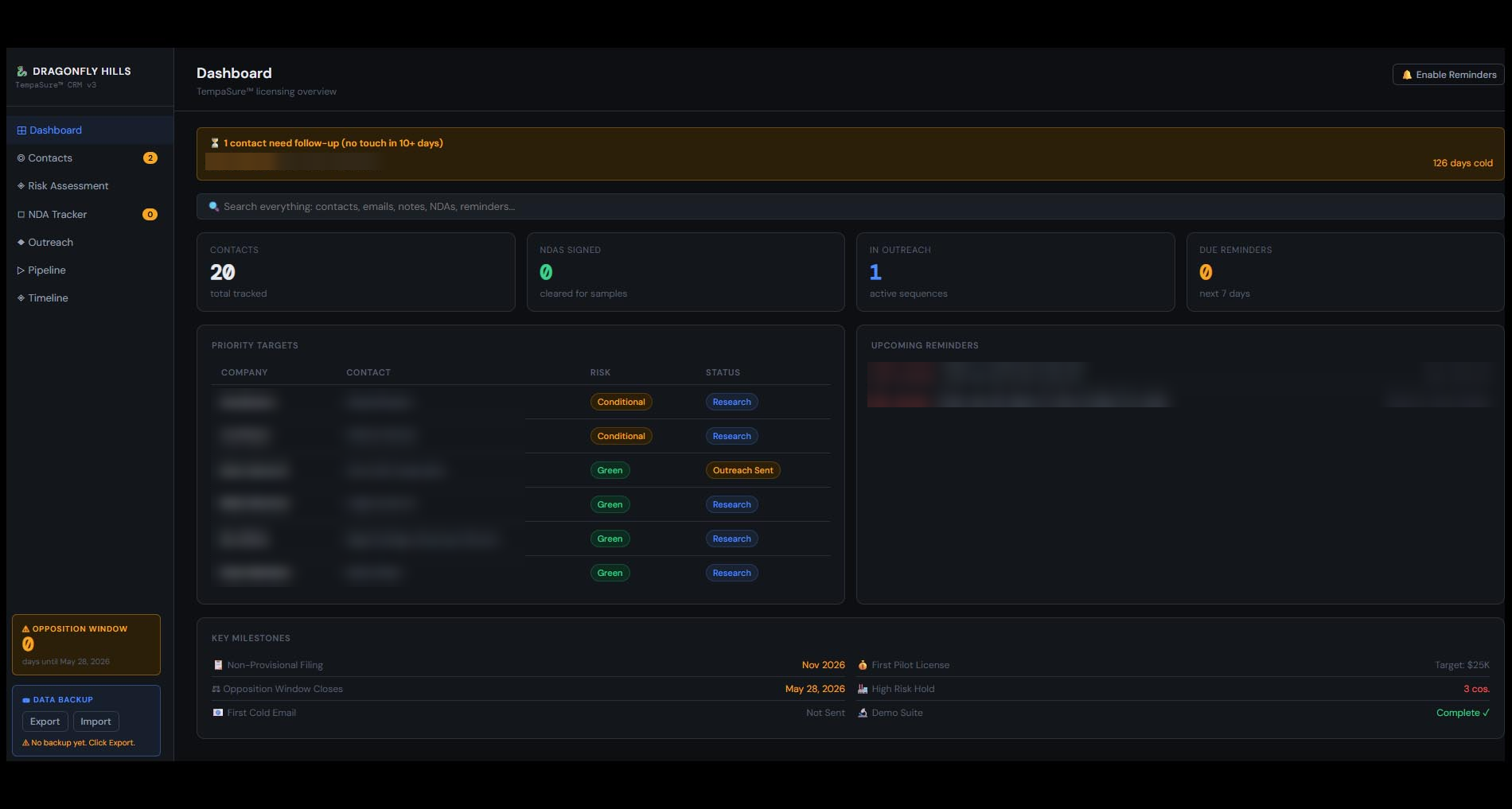The height and width of the screenshot is (809, 1512).
Task: Click the '126 days cold' text
Action: click(1463, 163)
